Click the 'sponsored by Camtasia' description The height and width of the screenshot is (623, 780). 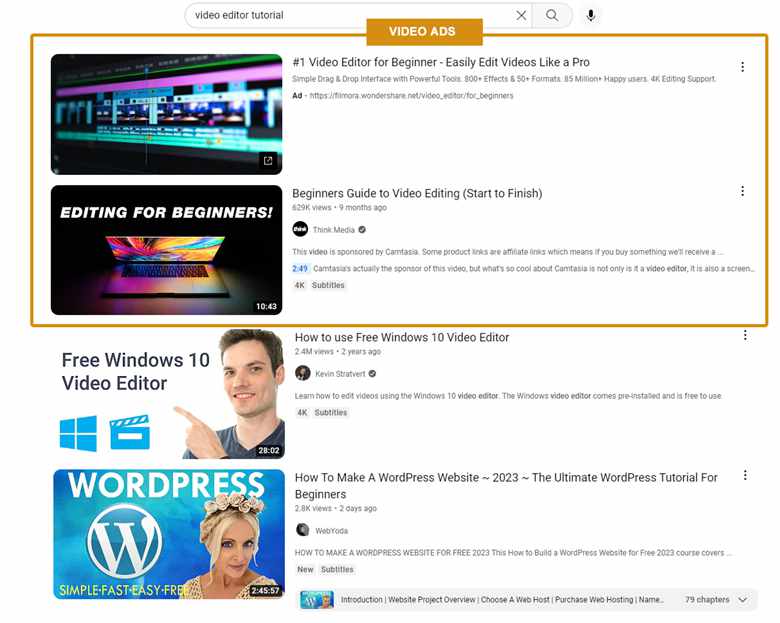point(508,252)
